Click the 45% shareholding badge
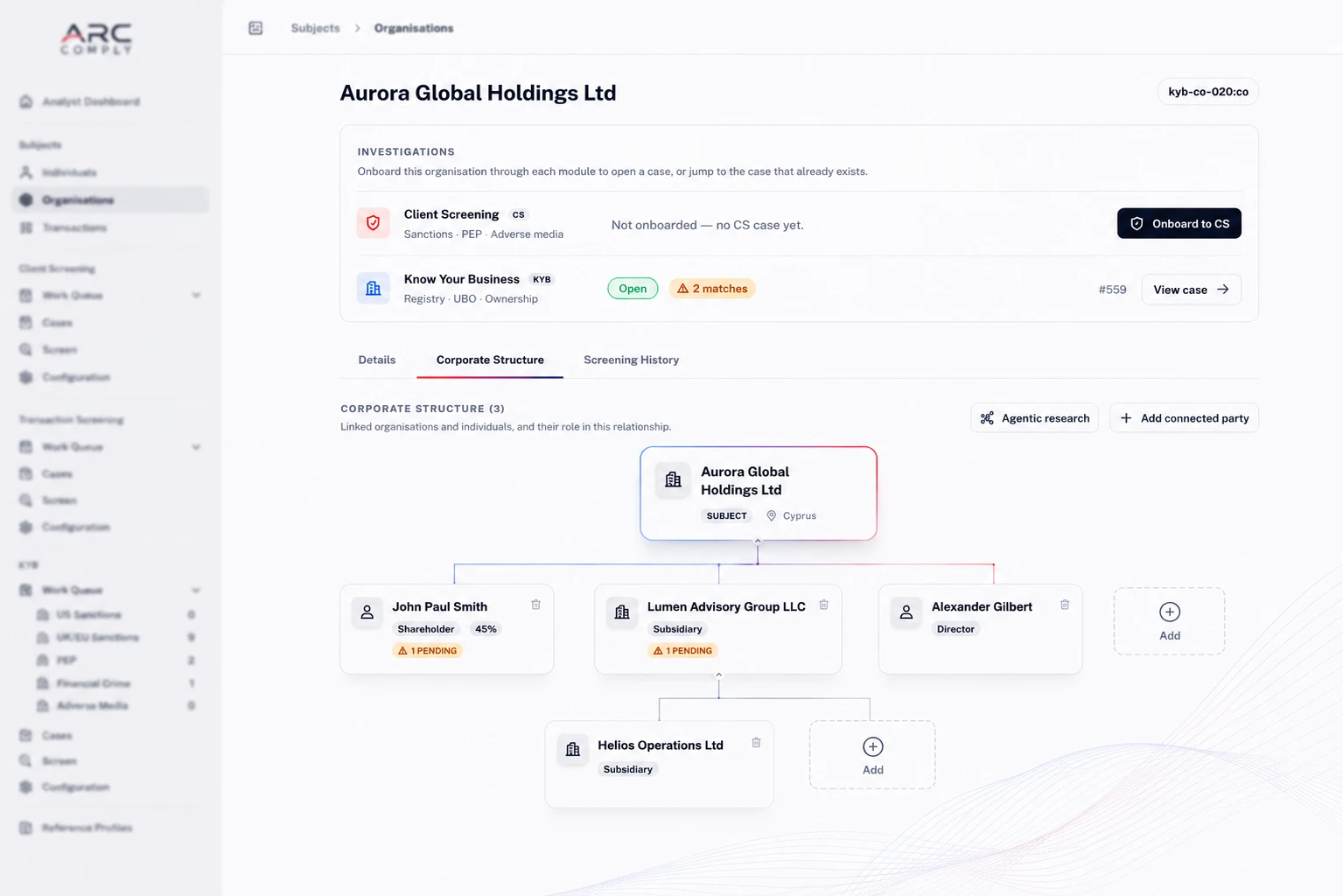The height and width of the screenshot is (896, 1343). pyautogui.click(x=486, y=629)
